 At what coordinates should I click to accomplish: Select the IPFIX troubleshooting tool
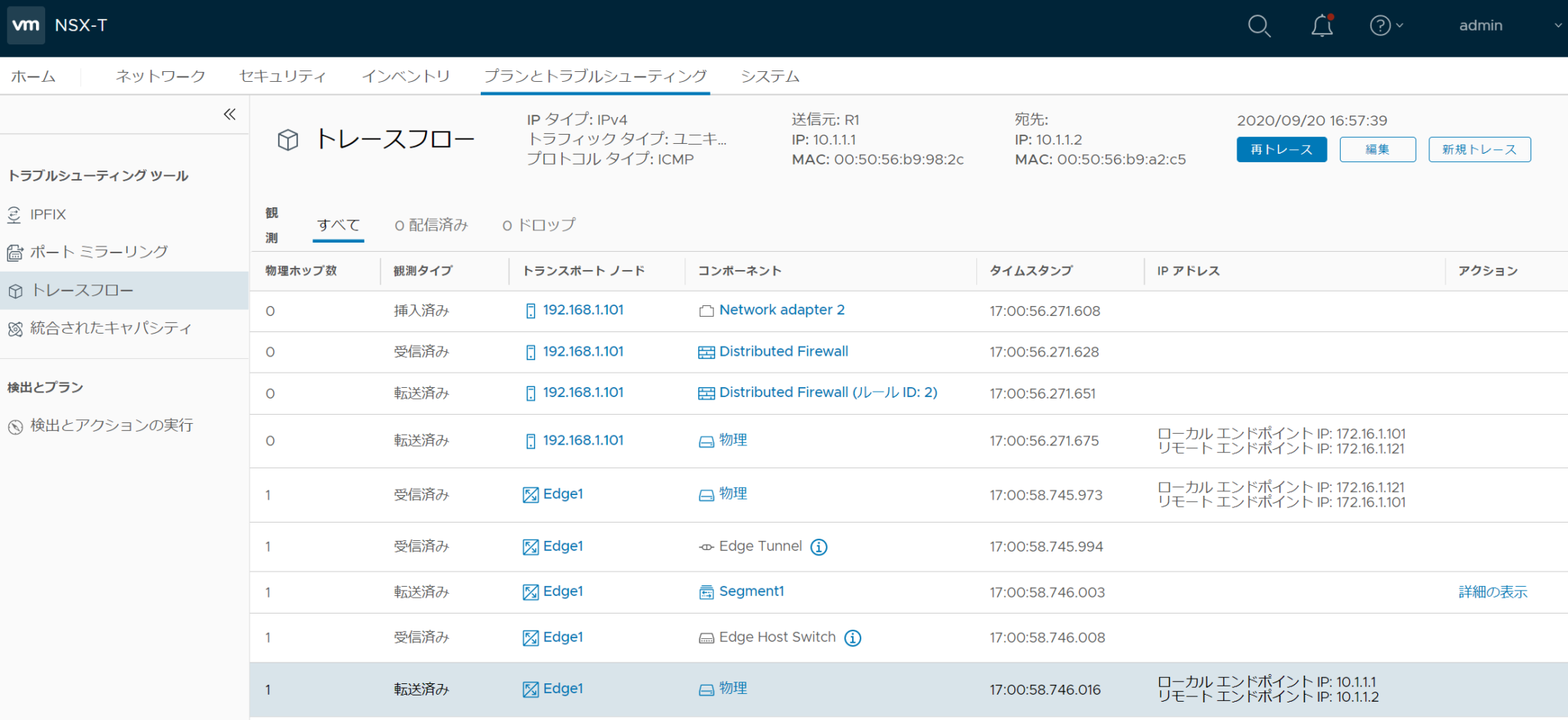[x=47, y=214]
